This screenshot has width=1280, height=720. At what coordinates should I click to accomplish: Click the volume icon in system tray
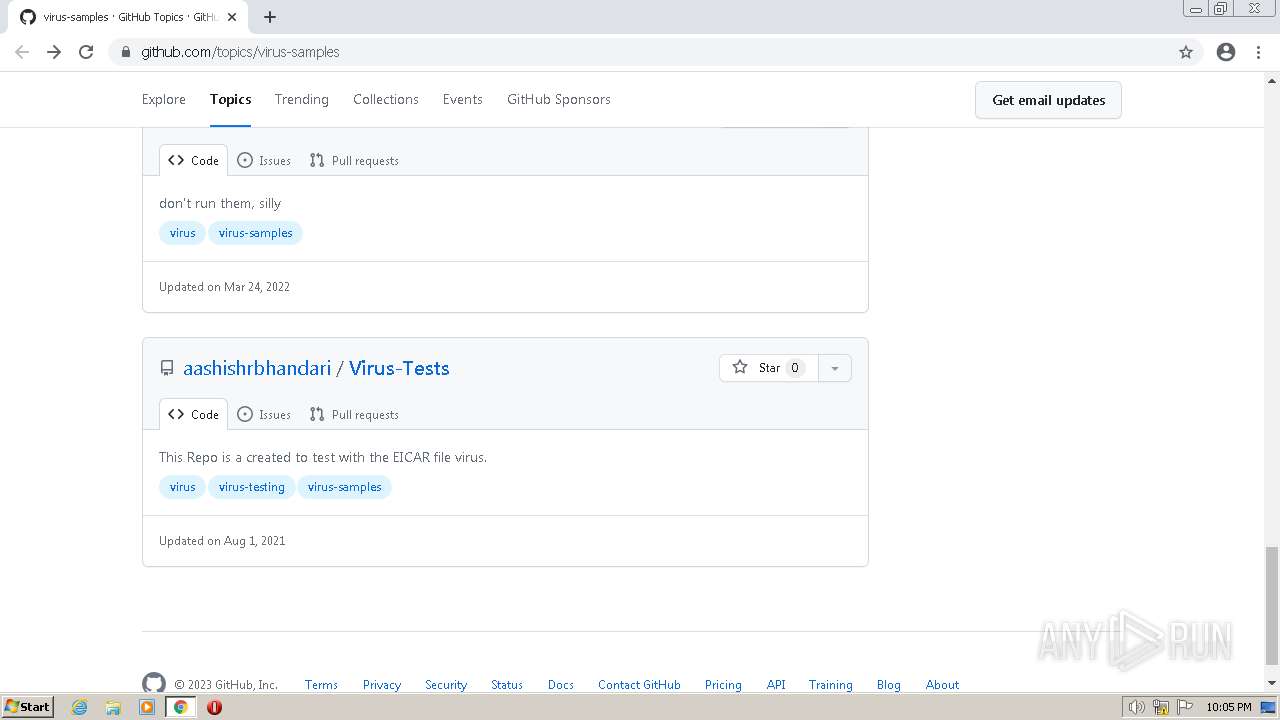pyautogui.click(x=1136, y=707)
